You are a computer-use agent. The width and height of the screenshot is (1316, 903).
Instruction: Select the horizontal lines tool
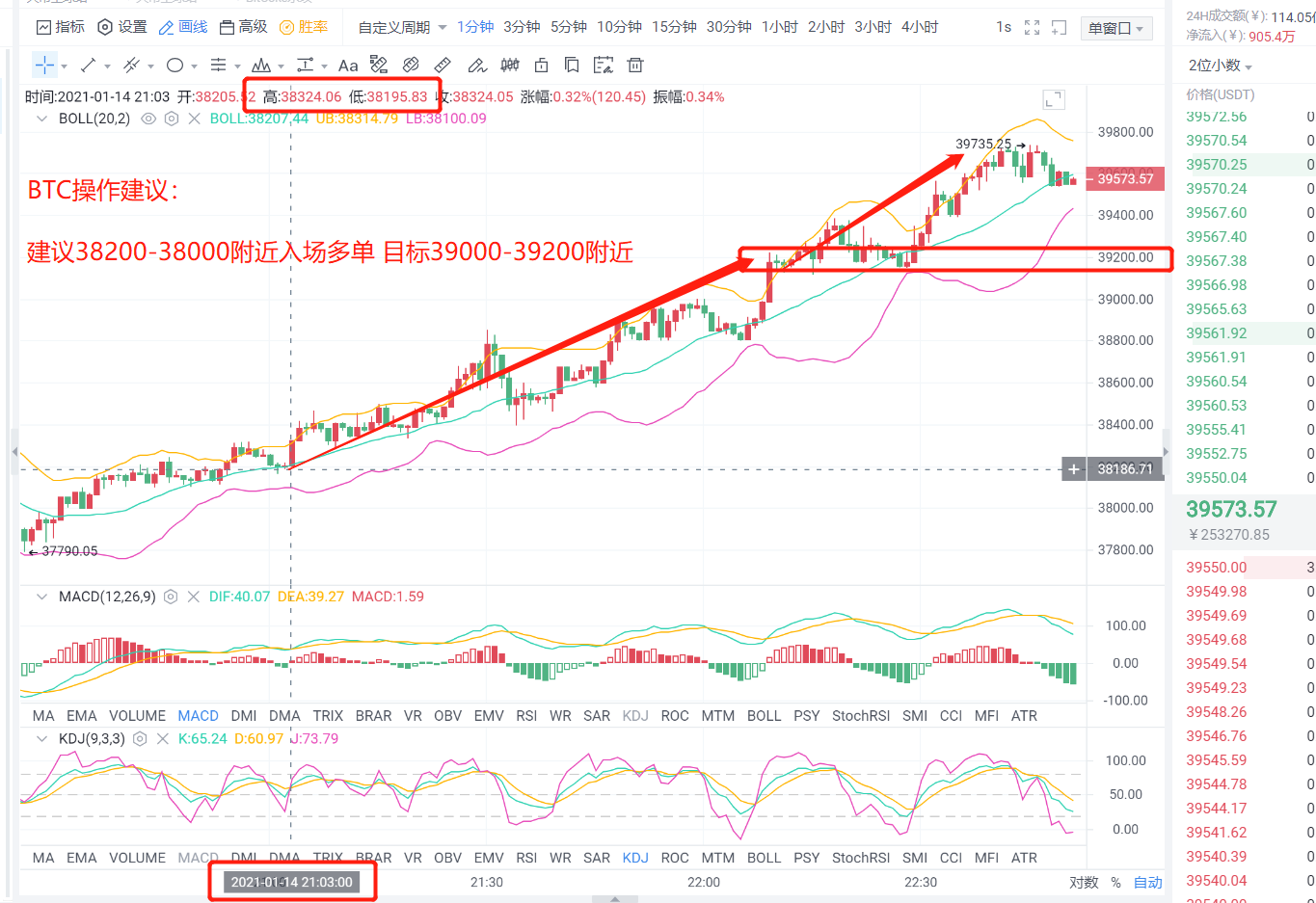(x=218, y=66)
